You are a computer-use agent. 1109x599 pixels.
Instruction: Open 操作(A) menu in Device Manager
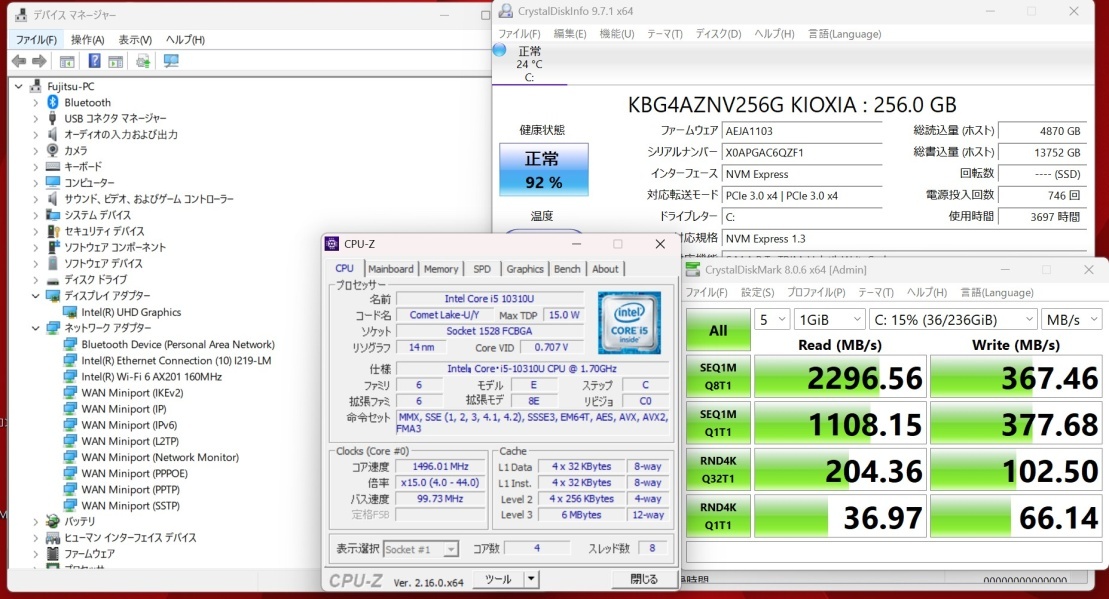(x=87, y=40)
